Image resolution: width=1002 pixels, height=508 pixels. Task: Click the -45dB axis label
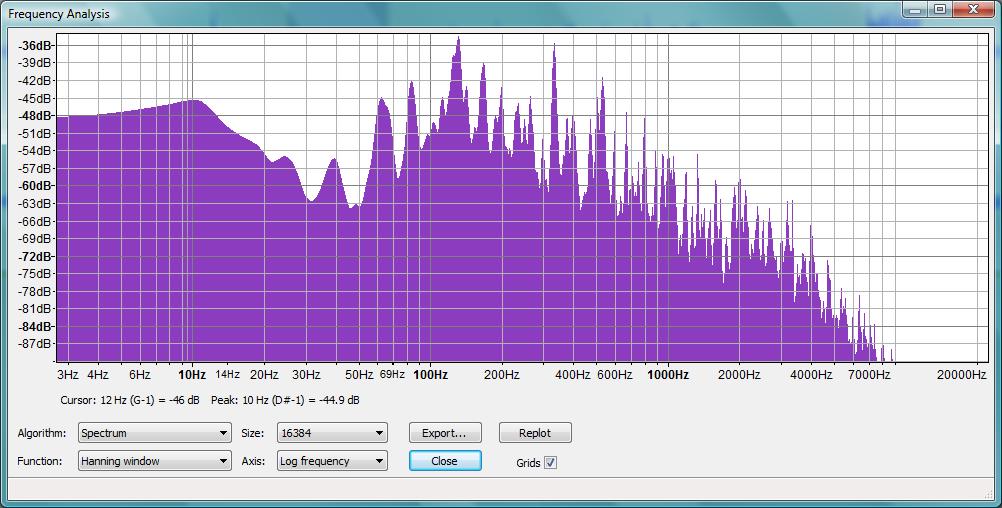[x=36, y=98]
